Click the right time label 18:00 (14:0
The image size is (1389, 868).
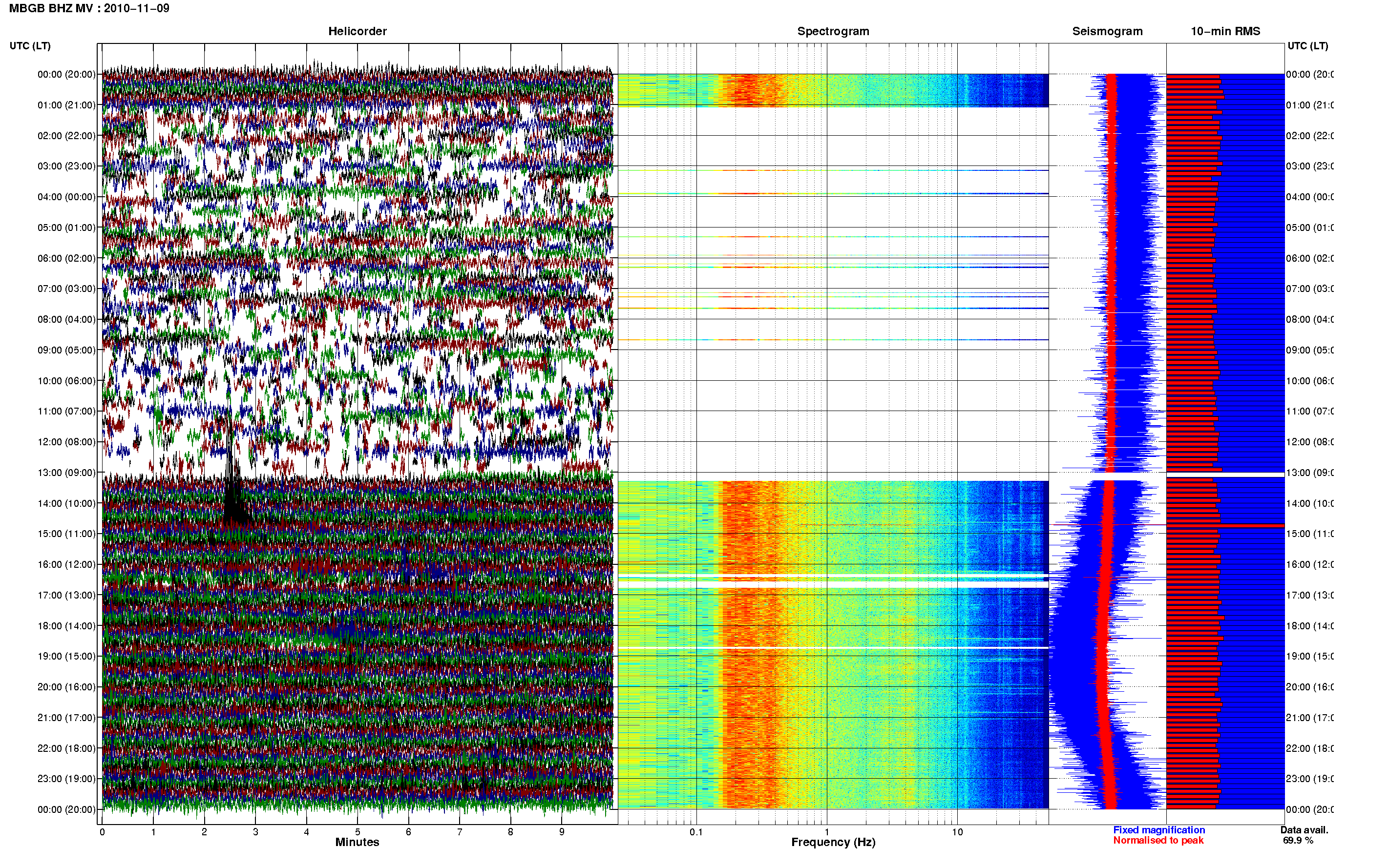pyautogui.click(x=1310, y=626)
